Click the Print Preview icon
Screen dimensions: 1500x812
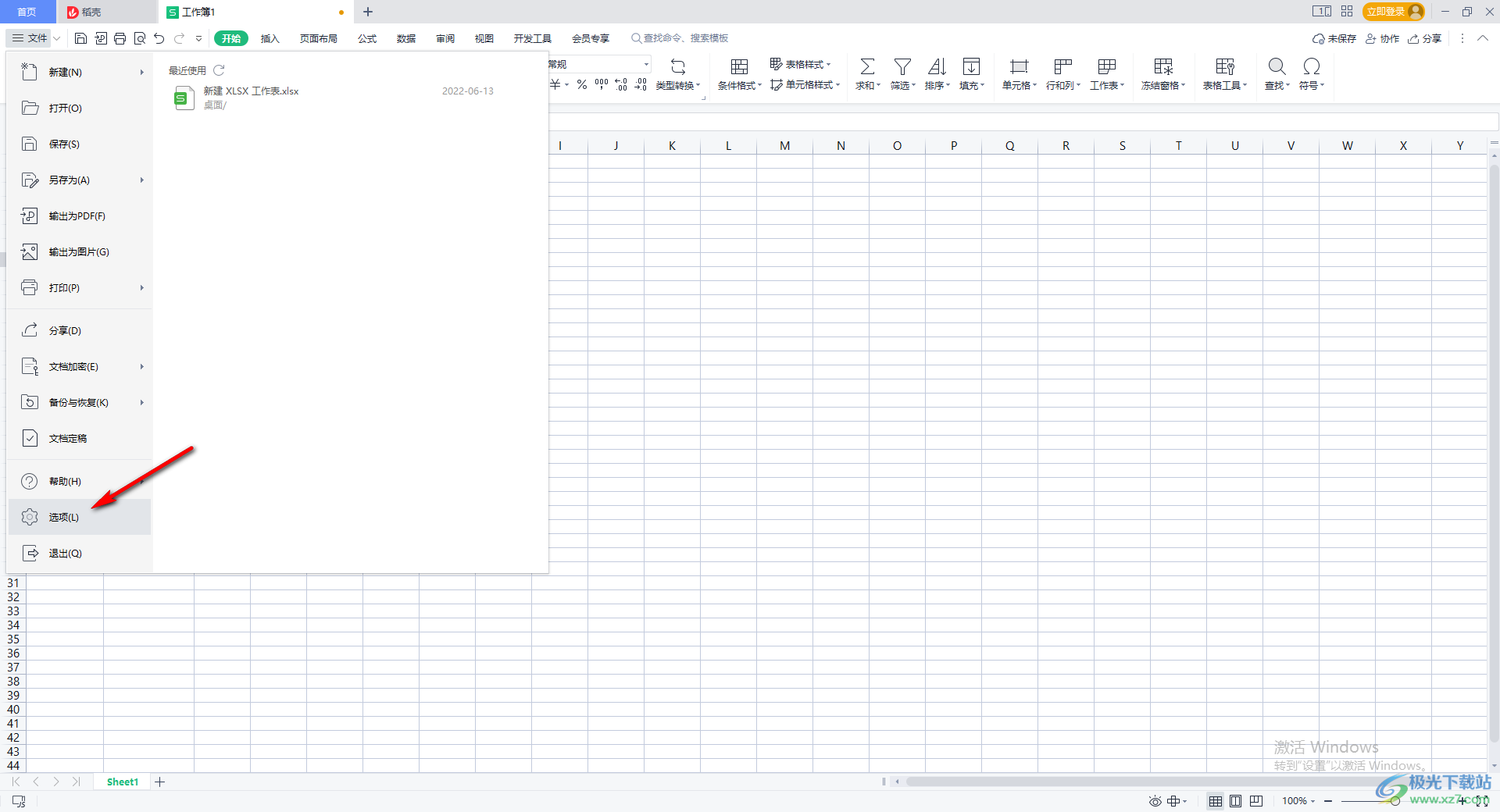140,38
